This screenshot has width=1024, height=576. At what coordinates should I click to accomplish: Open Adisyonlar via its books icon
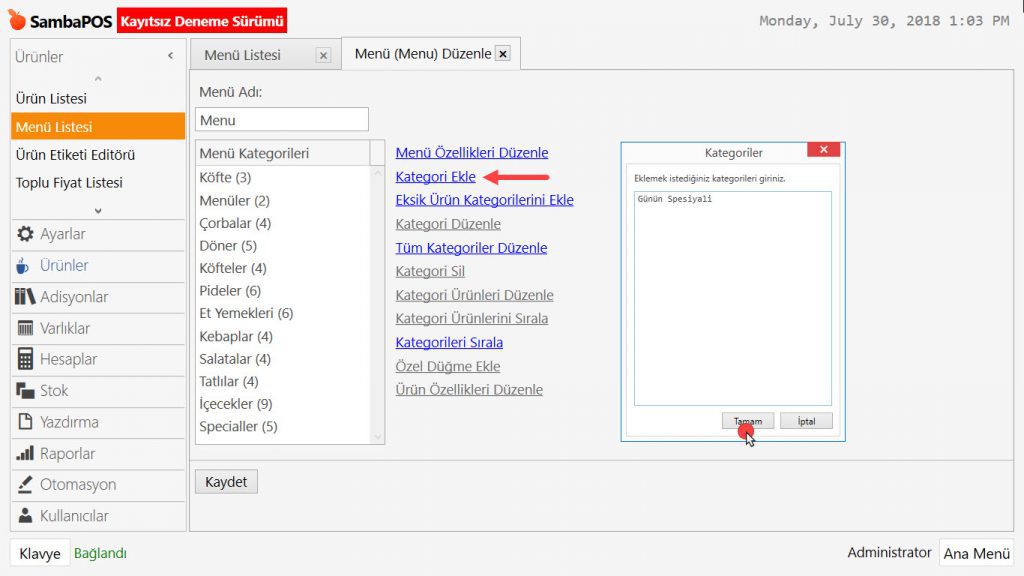tap(25, 297)
